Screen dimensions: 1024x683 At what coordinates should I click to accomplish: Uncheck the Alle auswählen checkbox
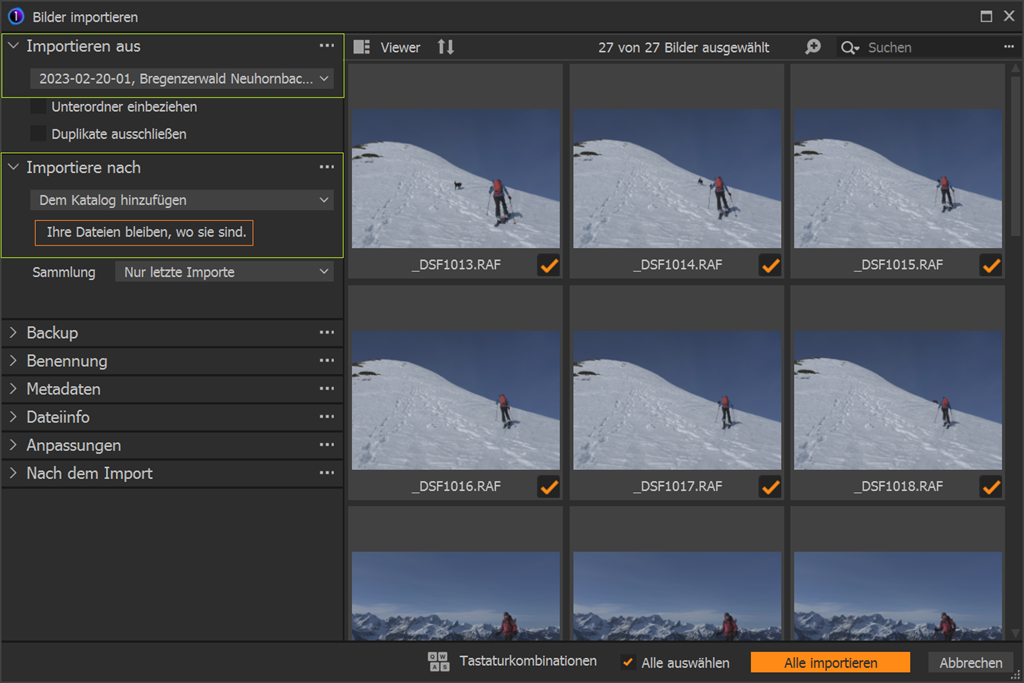pos(628,663)
